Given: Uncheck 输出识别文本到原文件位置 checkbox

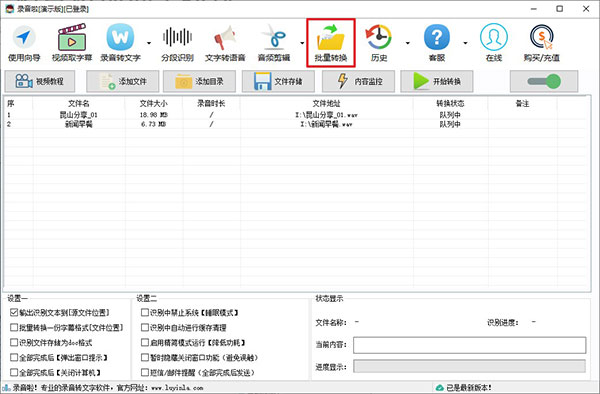Looking at the screenshot, I should click(x=14, y=313).
